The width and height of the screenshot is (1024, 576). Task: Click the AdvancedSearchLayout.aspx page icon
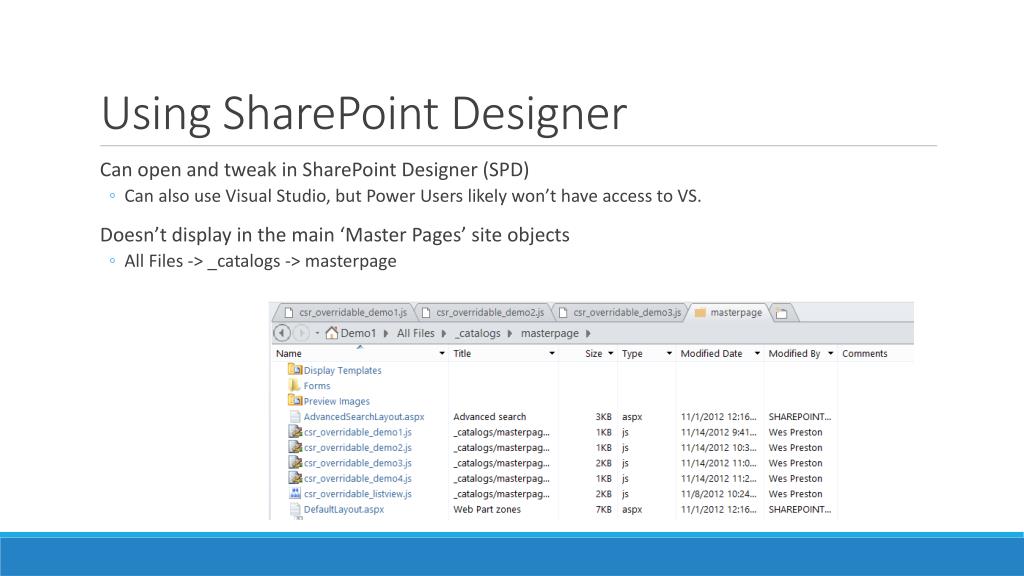pos(295,417)
